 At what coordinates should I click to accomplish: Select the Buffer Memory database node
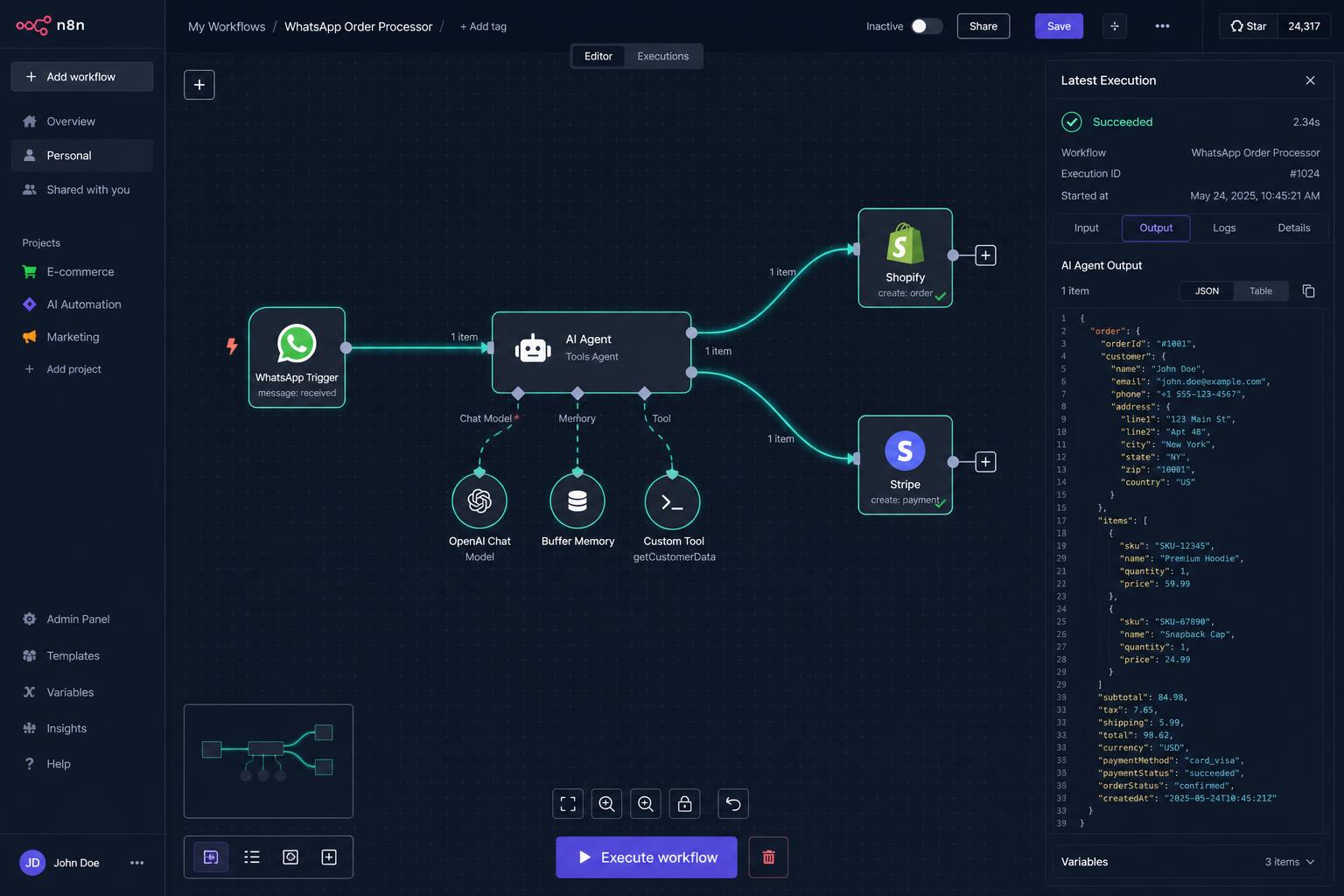point(577,500)
